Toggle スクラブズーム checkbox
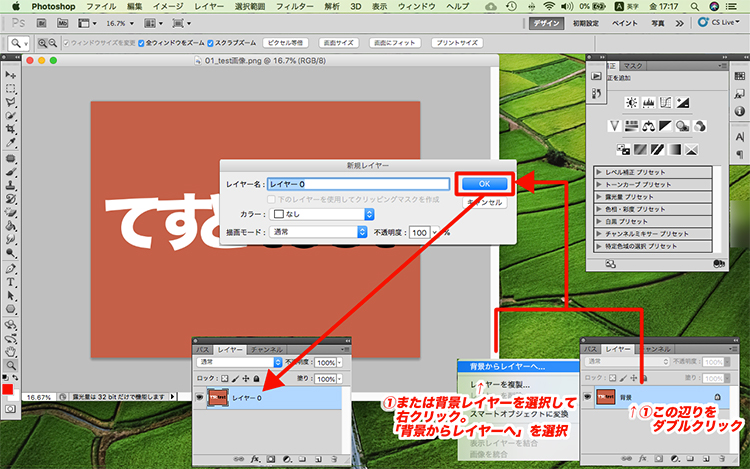Image resolution: width=750 pixels, height=469 pixels. 210,43
